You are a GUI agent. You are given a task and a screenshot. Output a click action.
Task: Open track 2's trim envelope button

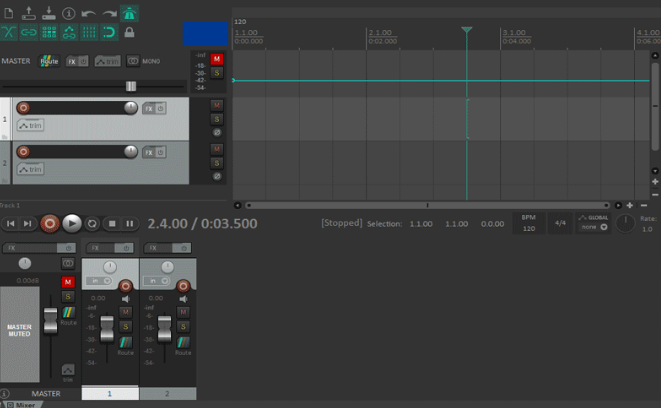point(30,169)
